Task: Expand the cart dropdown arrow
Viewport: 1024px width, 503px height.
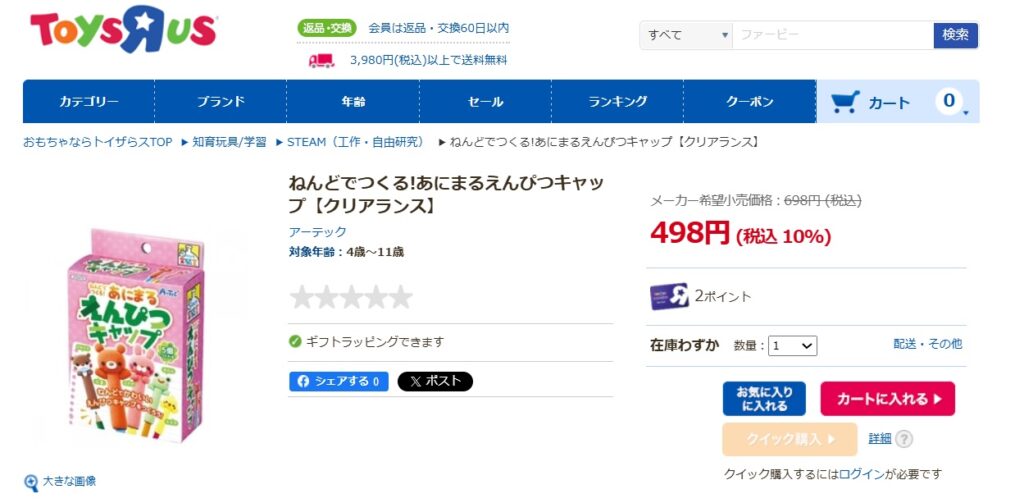Action: [x=965, y=113]
